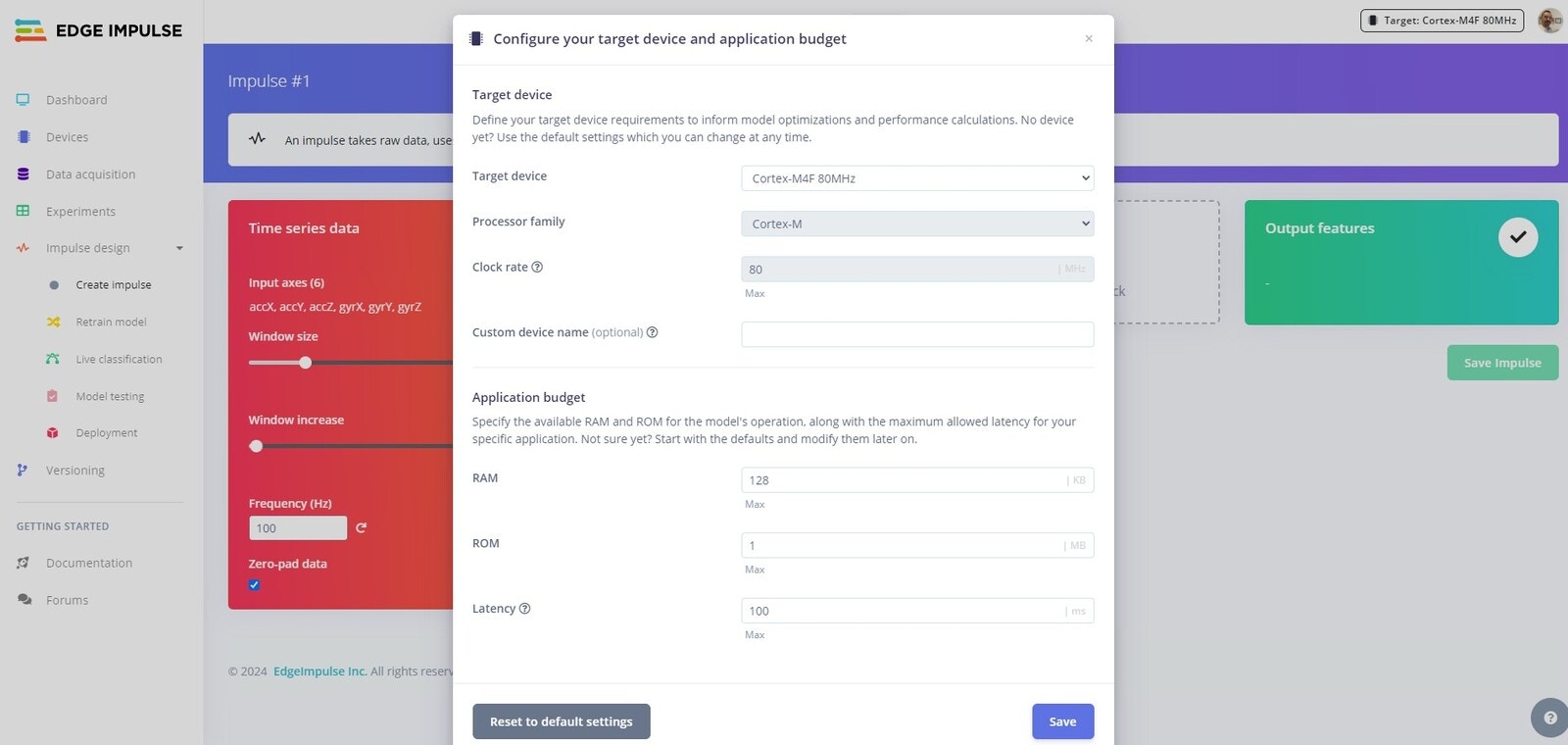Click the user avatar in top right
1568x745 pixels.
coord(1549,20)
